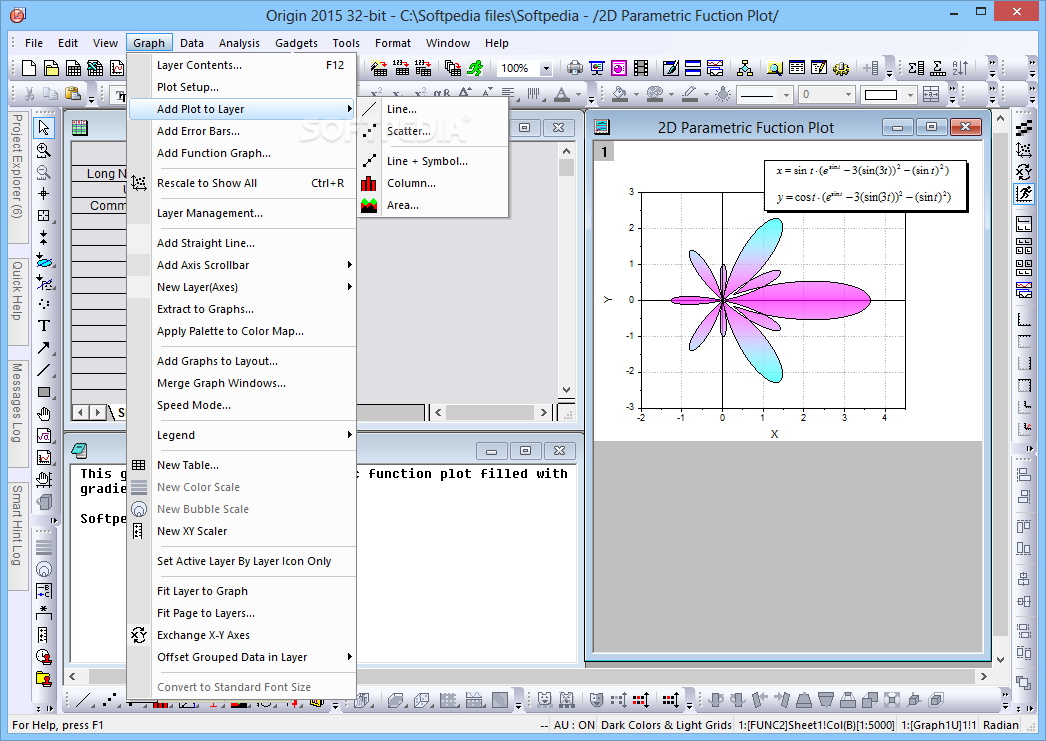Open Code Builder gear icon
Screen dimensions: 1046x741
pos(841,67)
